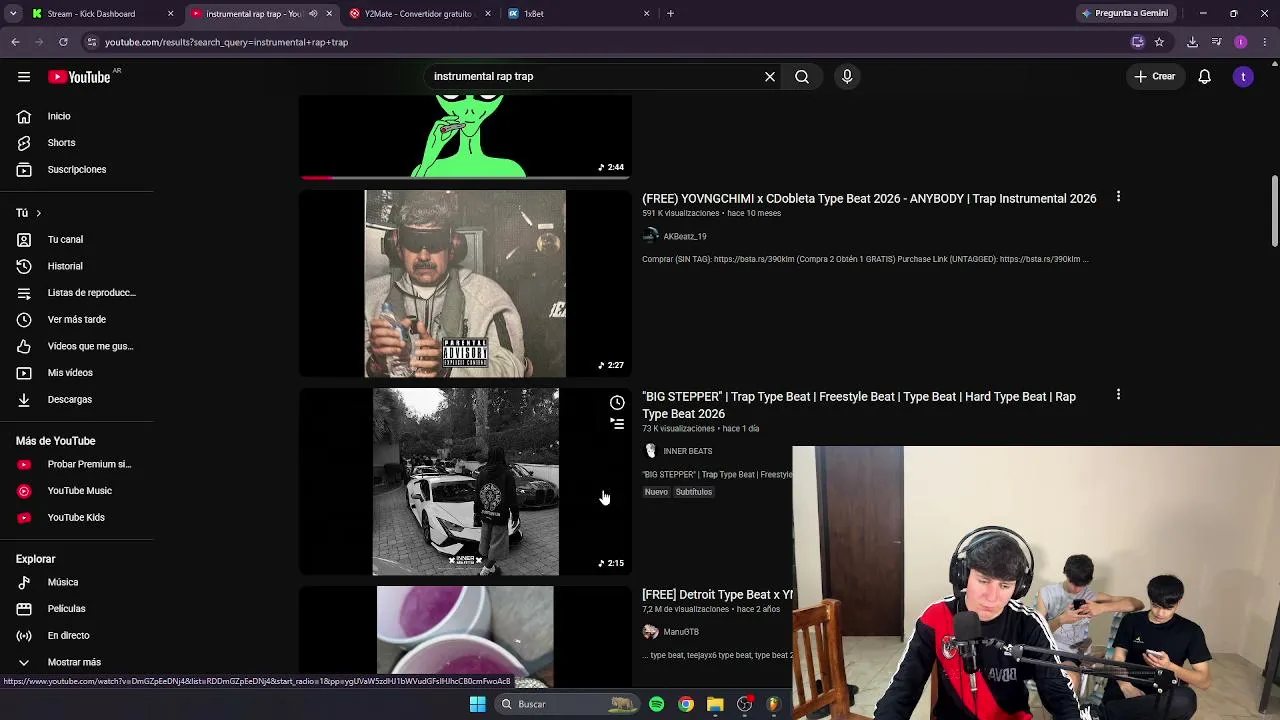
Task: Open the YOVNGCHIMI x CDobleta Type Beat title
Action: (x=869, y=198)
